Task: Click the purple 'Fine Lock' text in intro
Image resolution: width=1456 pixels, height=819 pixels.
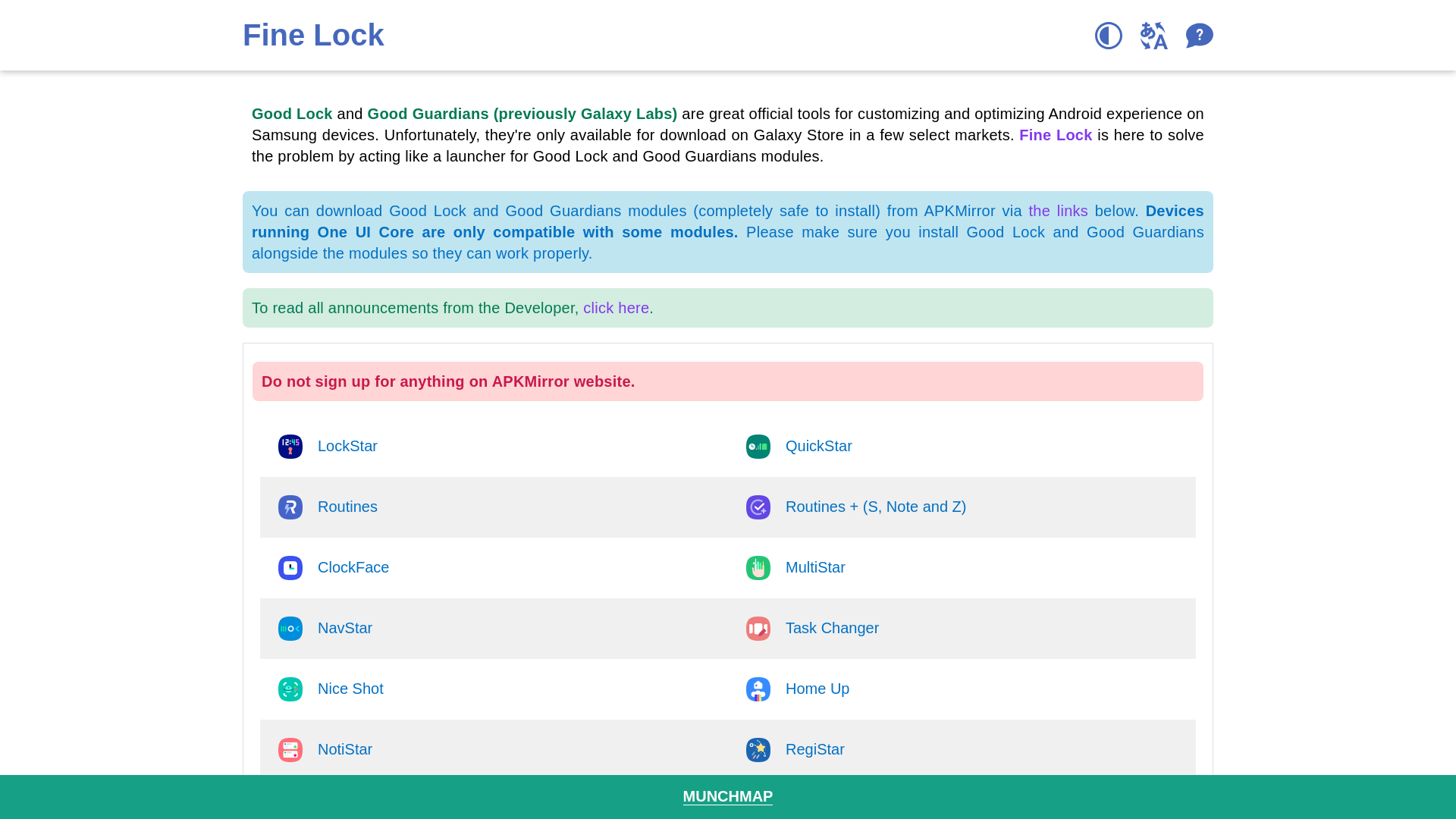Action: (1056, 135)
